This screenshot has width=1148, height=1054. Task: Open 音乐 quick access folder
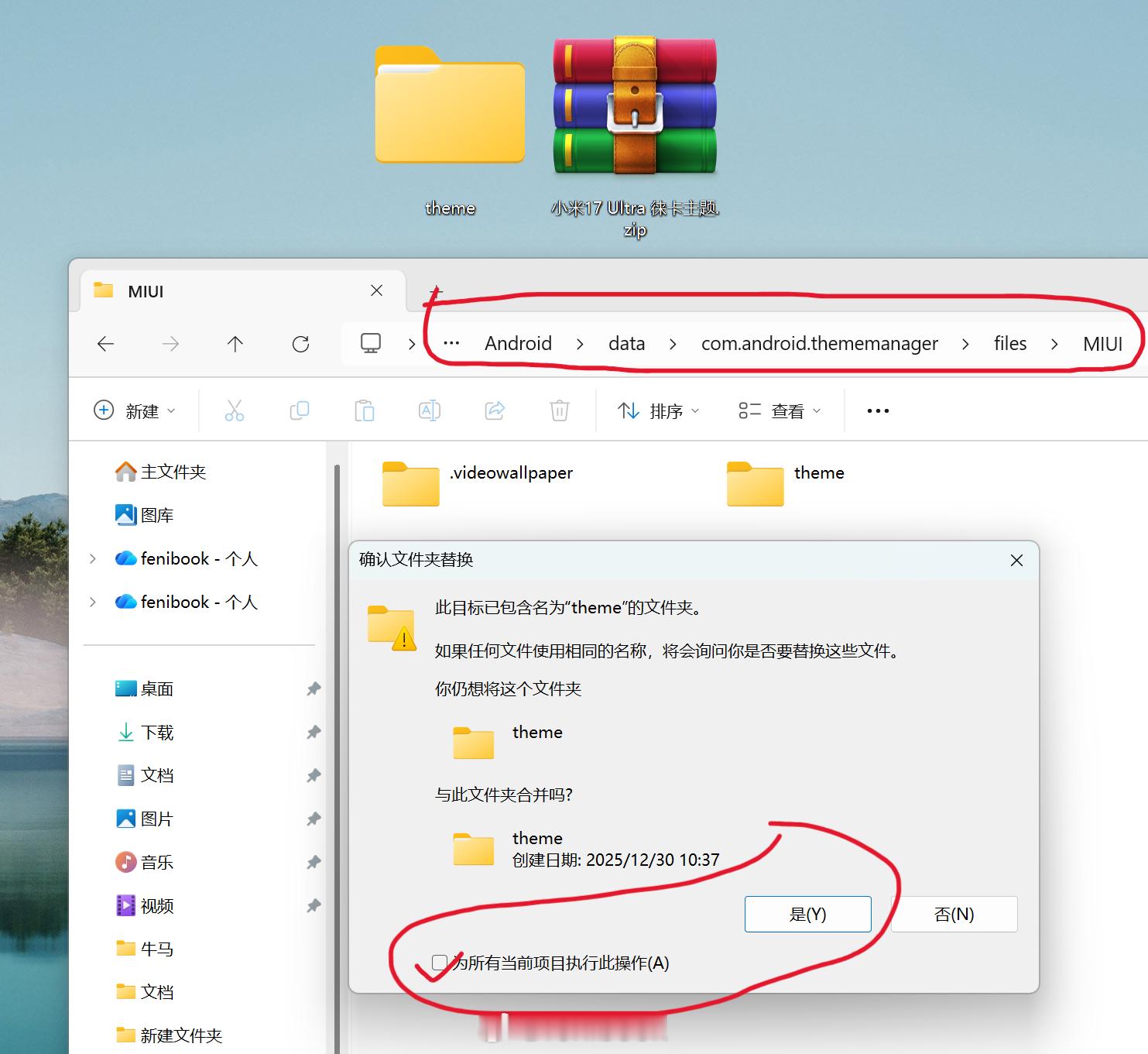click(145, 862)
